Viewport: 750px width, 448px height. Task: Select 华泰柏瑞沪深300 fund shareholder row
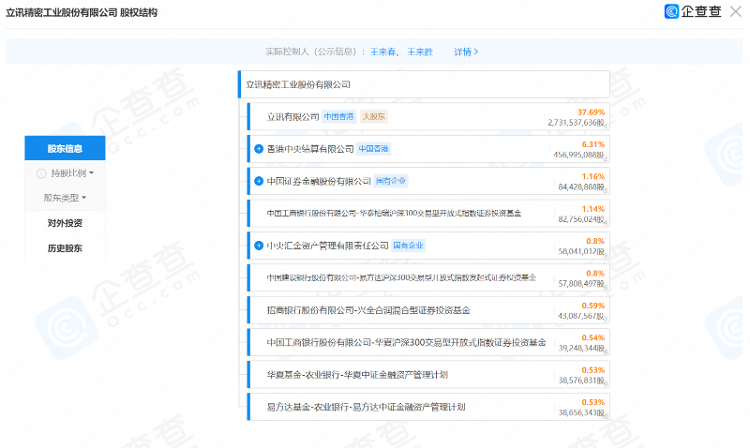429,214
